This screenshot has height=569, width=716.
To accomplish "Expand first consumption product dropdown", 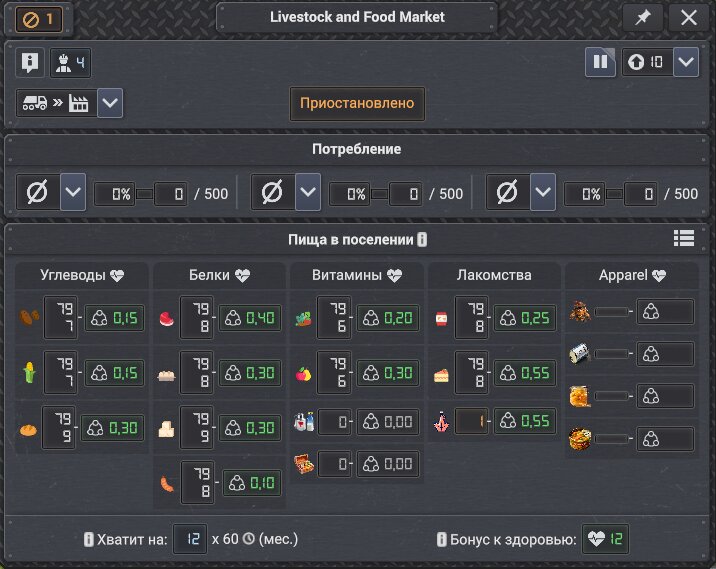I will 73,192.
